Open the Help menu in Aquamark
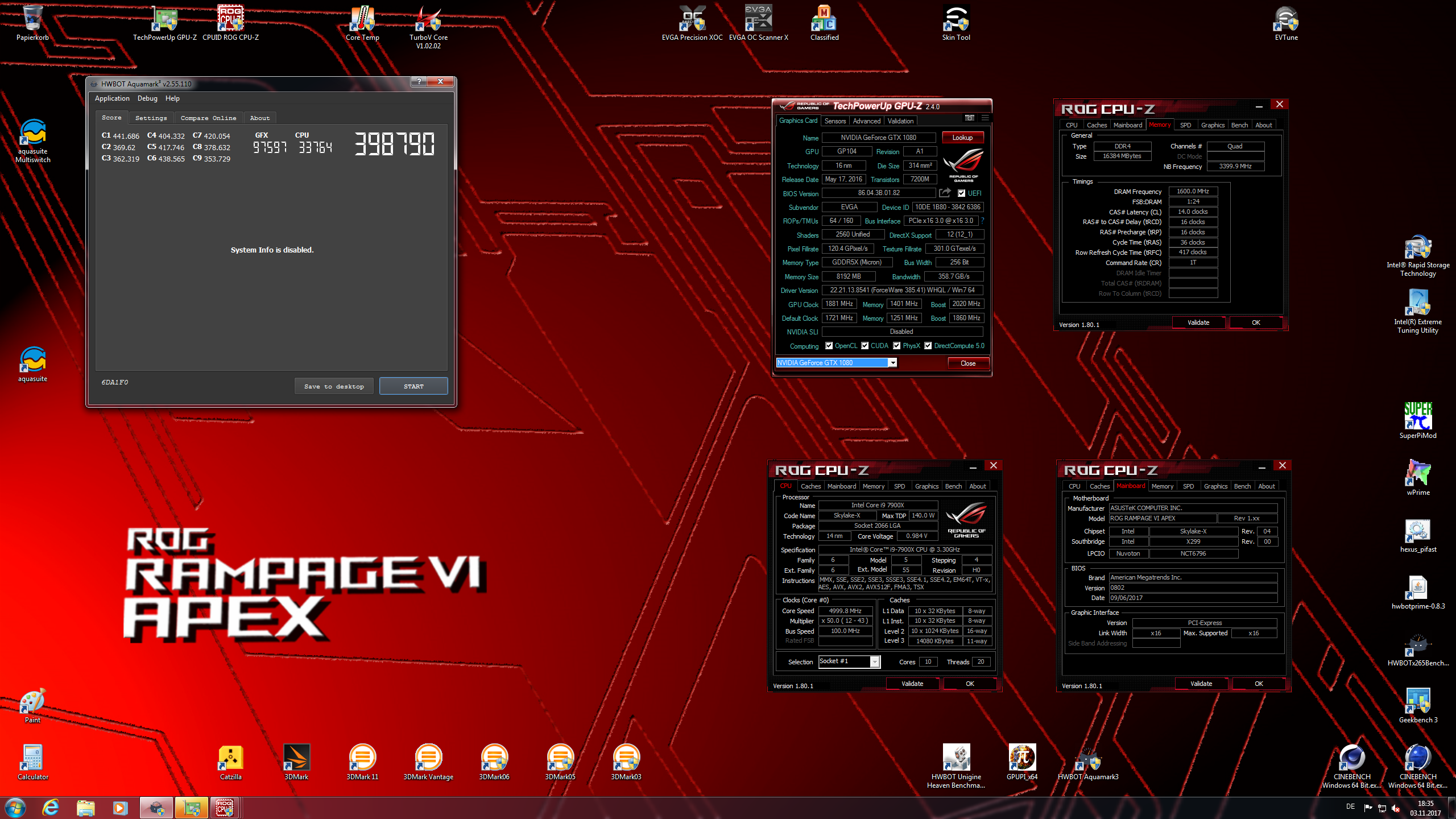This screenshot has width=1456, height=819. click(x=172, y=98)
